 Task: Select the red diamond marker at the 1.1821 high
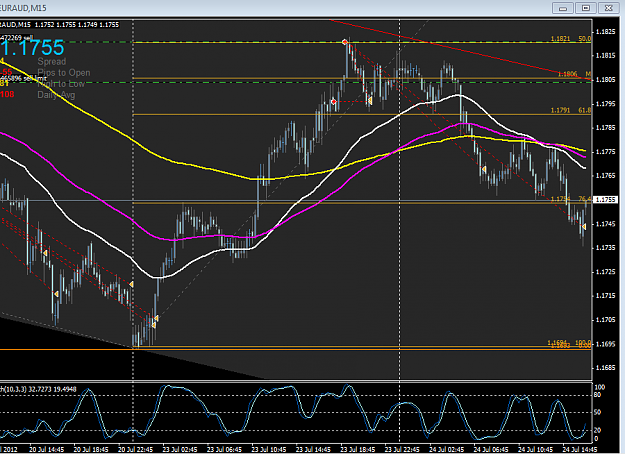point(345,42)
